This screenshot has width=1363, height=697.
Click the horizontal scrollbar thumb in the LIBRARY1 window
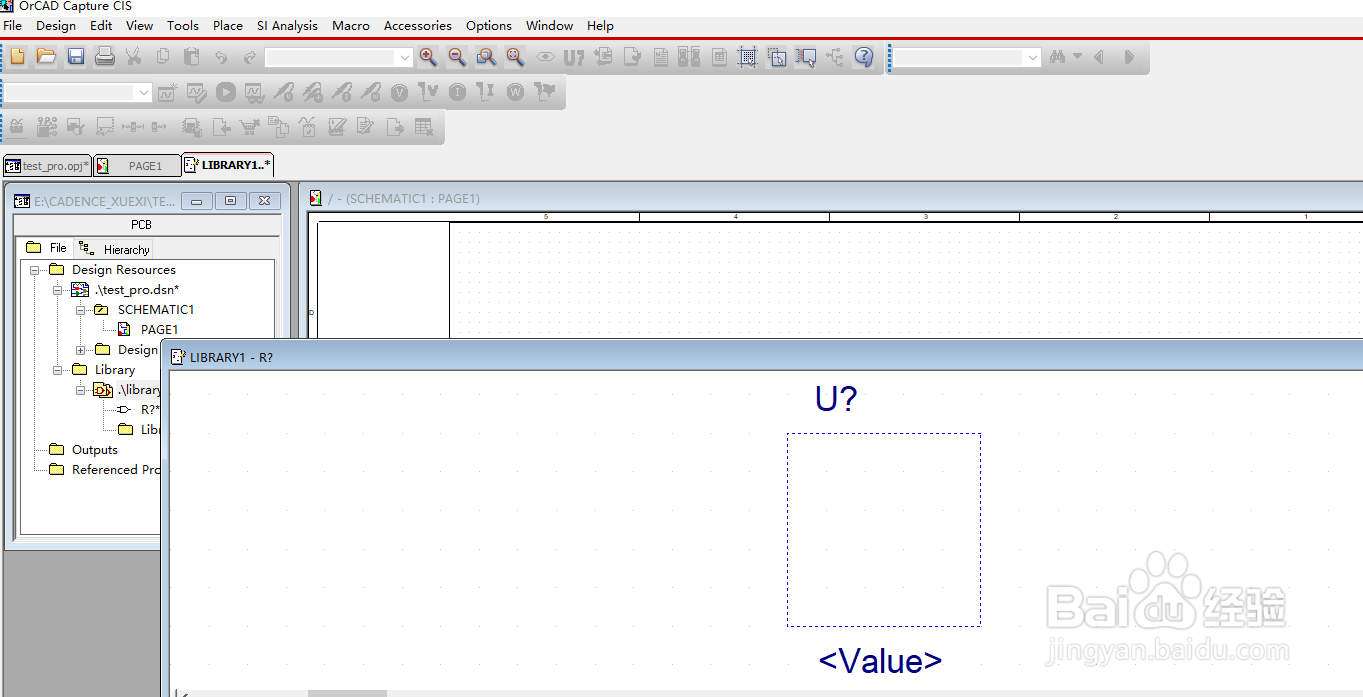[x=347, y=693]
